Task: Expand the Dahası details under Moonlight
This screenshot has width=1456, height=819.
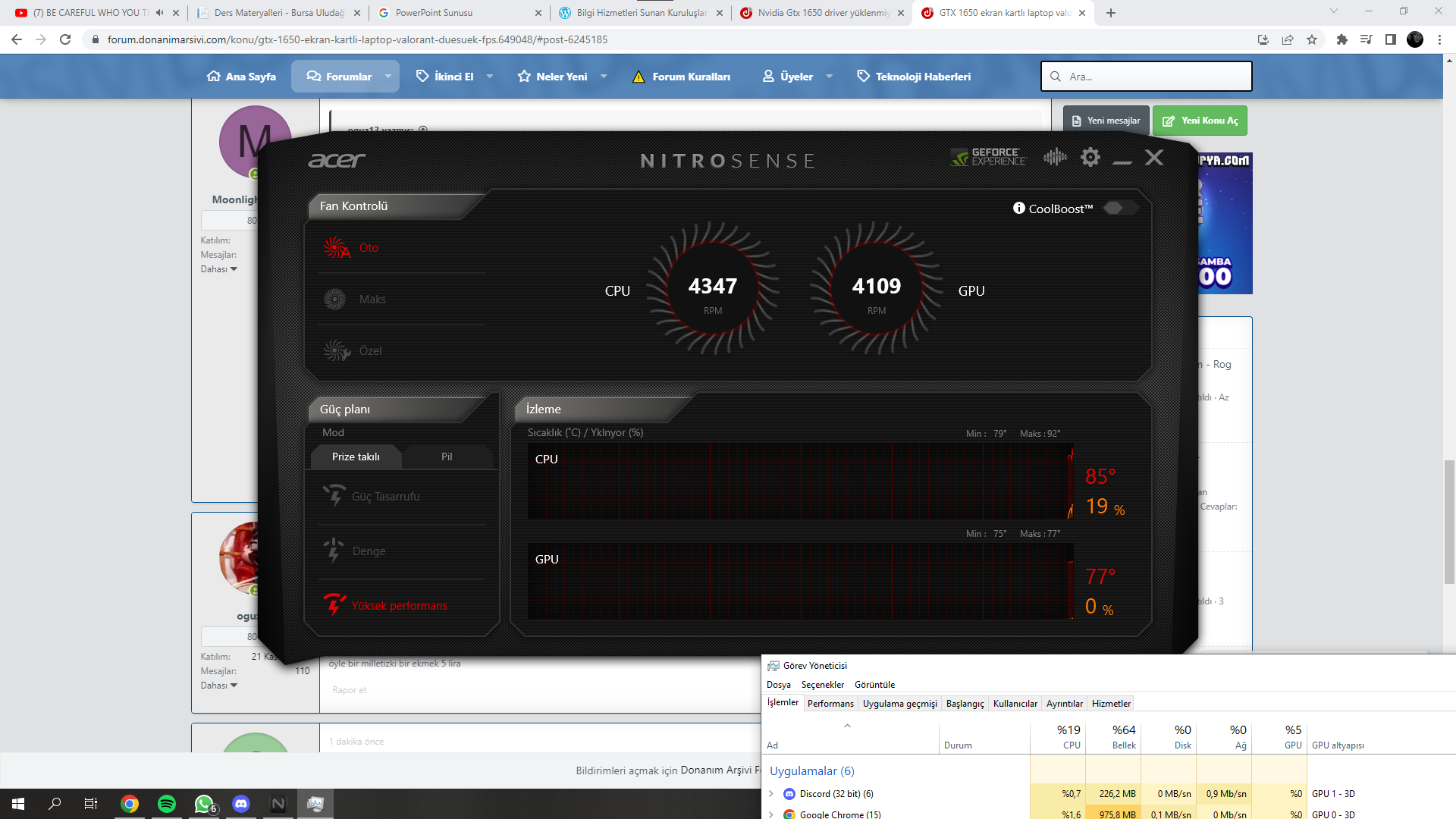Action: click(218, 269)
